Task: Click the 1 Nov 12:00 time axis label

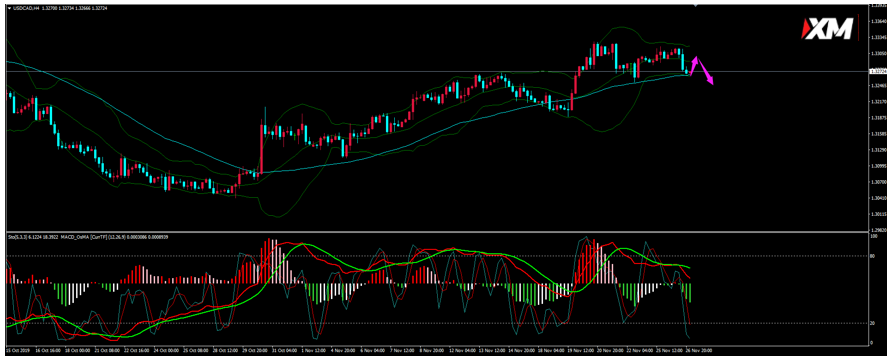Action: (x=313, y=349)
